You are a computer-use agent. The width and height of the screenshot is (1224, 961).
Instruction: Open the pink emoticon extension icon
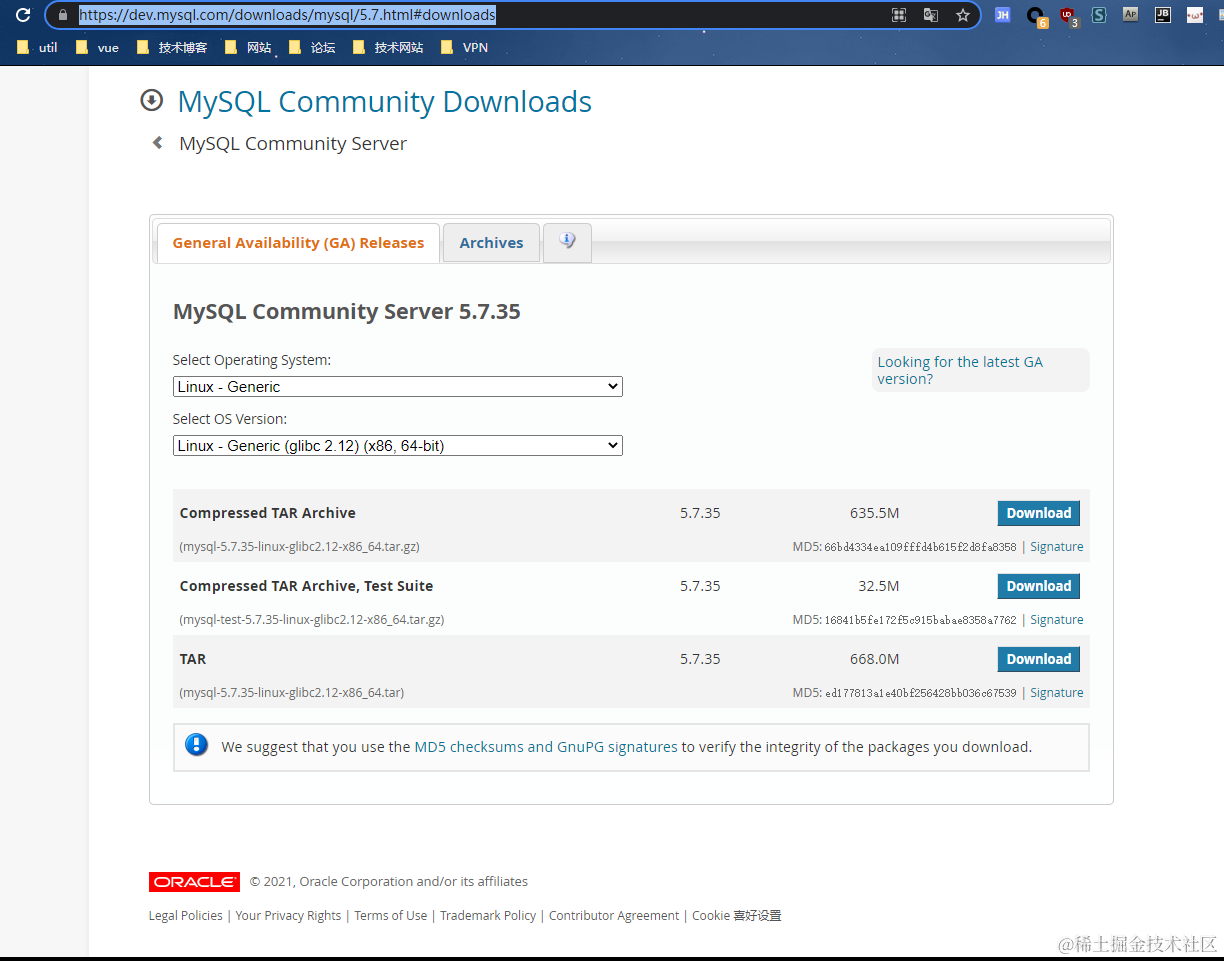(1195, 15)
